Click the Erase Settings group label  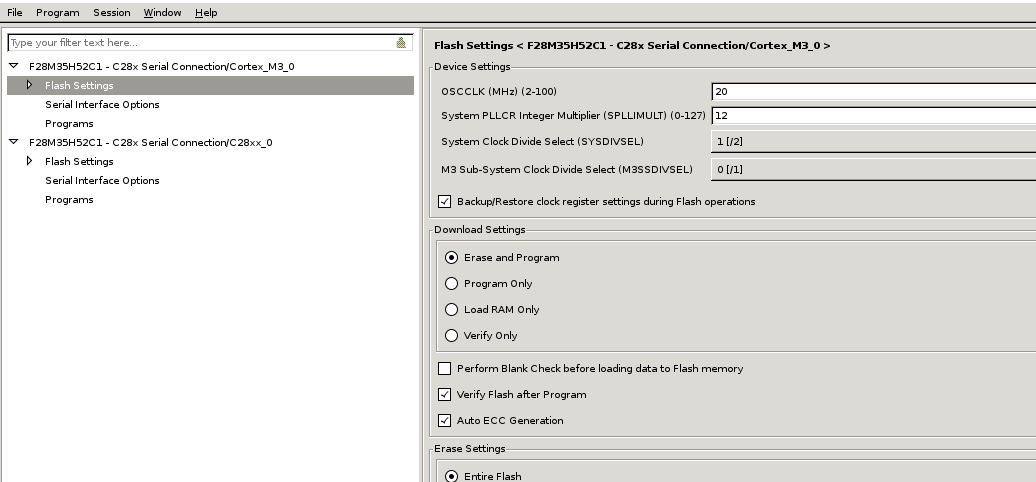click(470, 448)
